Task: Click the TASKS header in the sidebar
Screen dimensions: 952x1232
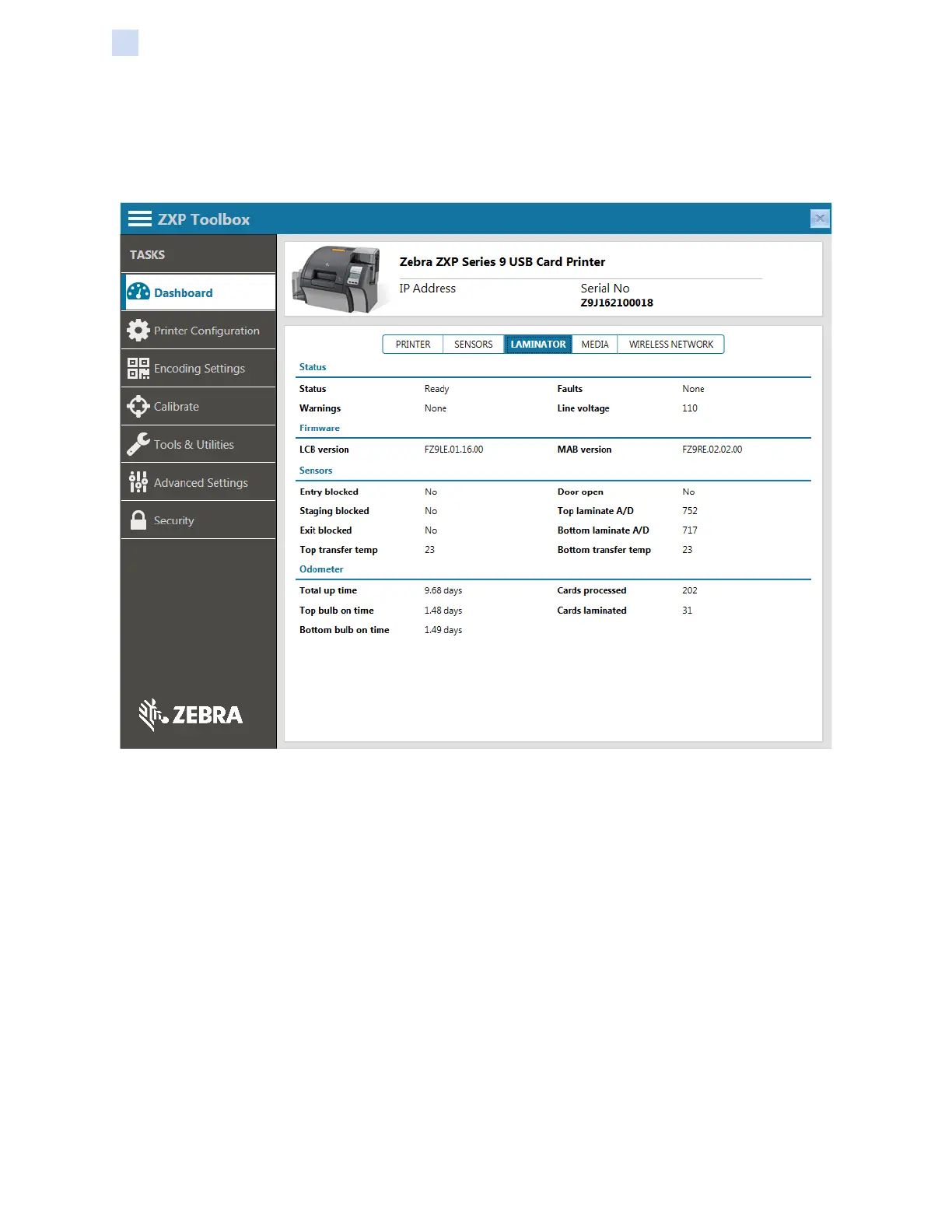Action: (x=148, y=255)
